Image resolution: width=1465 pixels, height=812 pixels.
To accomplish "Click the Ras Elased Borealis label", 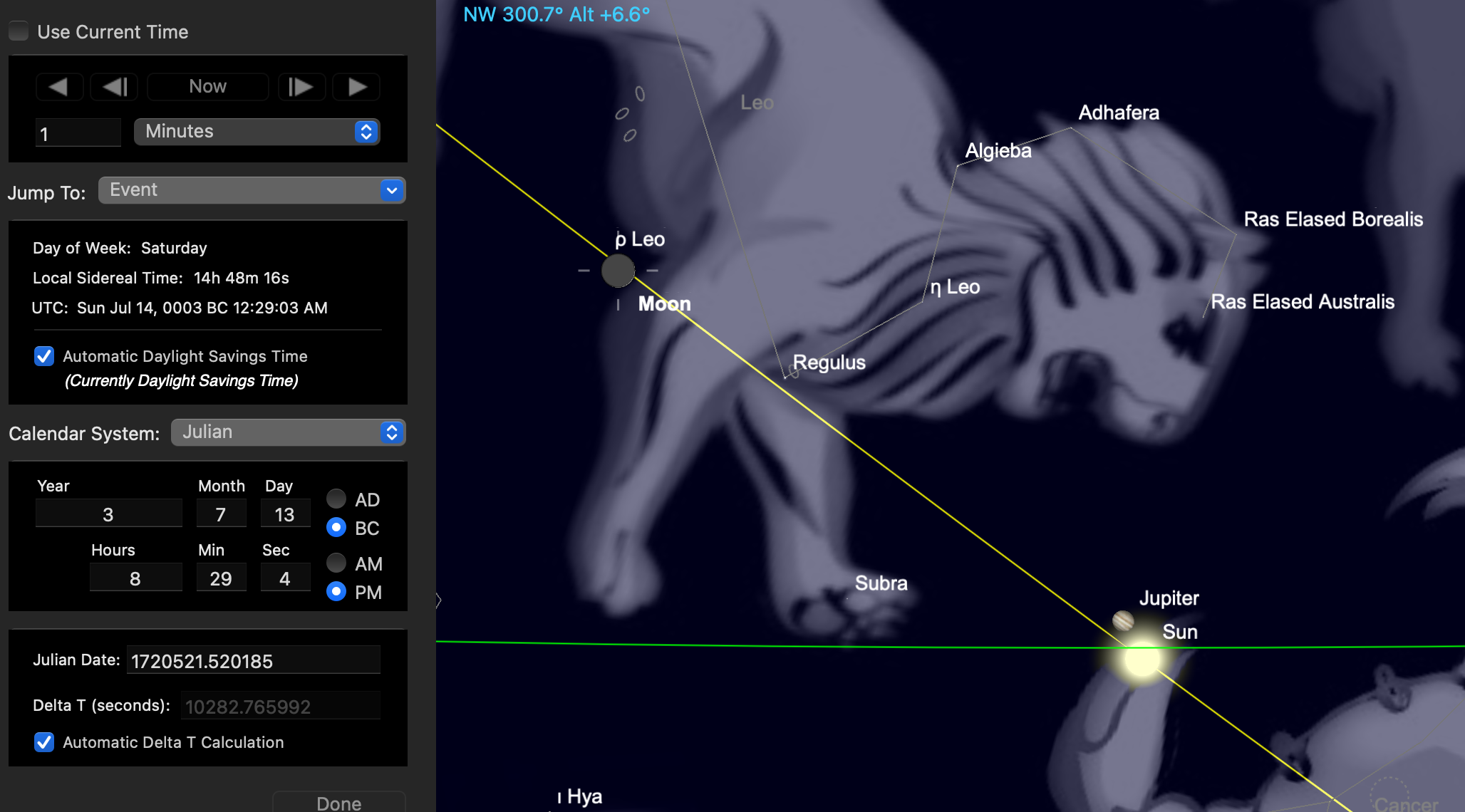I will [x=1333, y=219].
